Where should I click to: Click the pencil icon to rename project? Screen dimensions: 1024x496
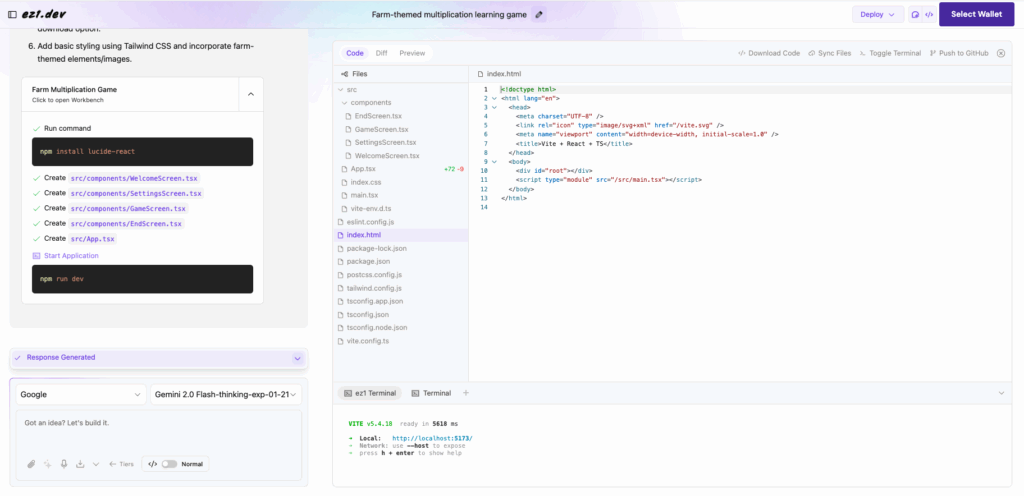tap(540, 15)
